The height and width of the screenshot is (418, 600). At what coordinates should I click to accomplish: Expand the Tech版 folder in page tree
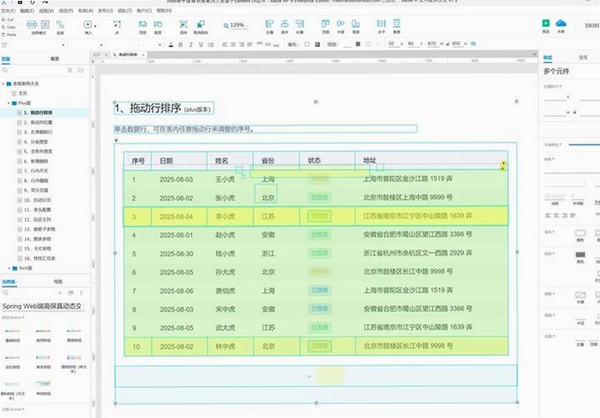click(8, 268)
